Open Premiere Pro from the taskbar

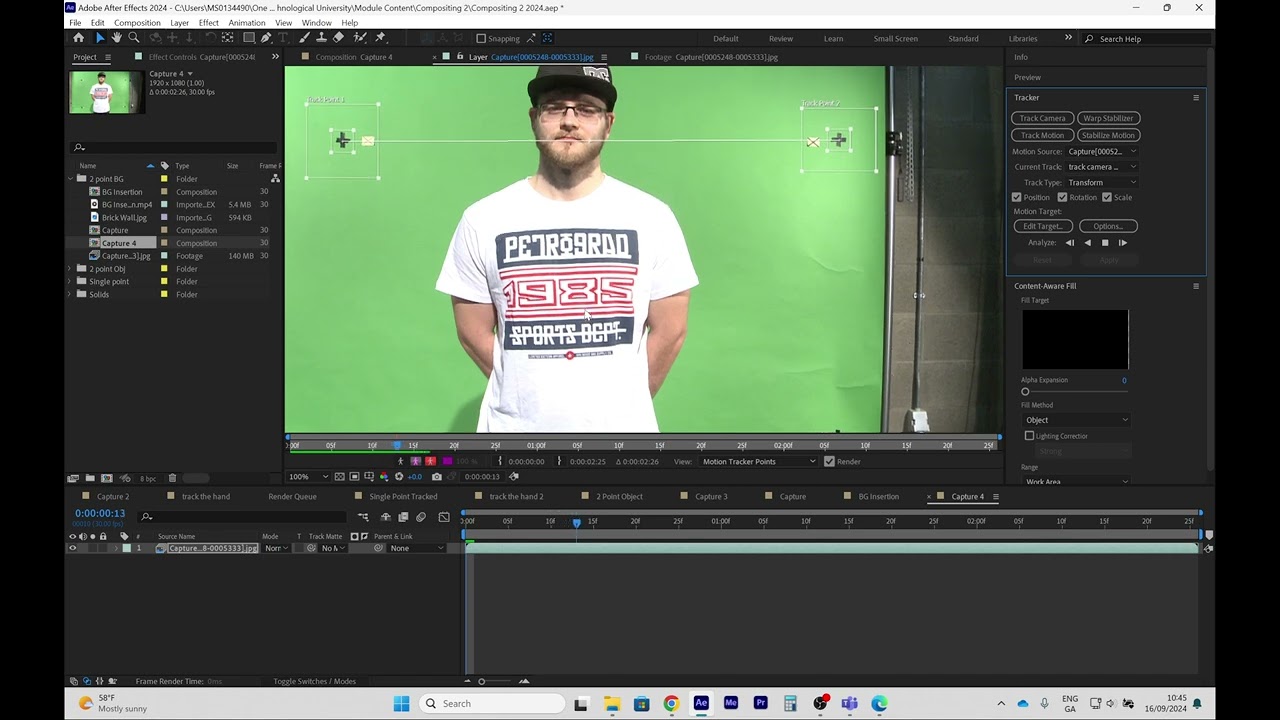(x=761, y=703)
